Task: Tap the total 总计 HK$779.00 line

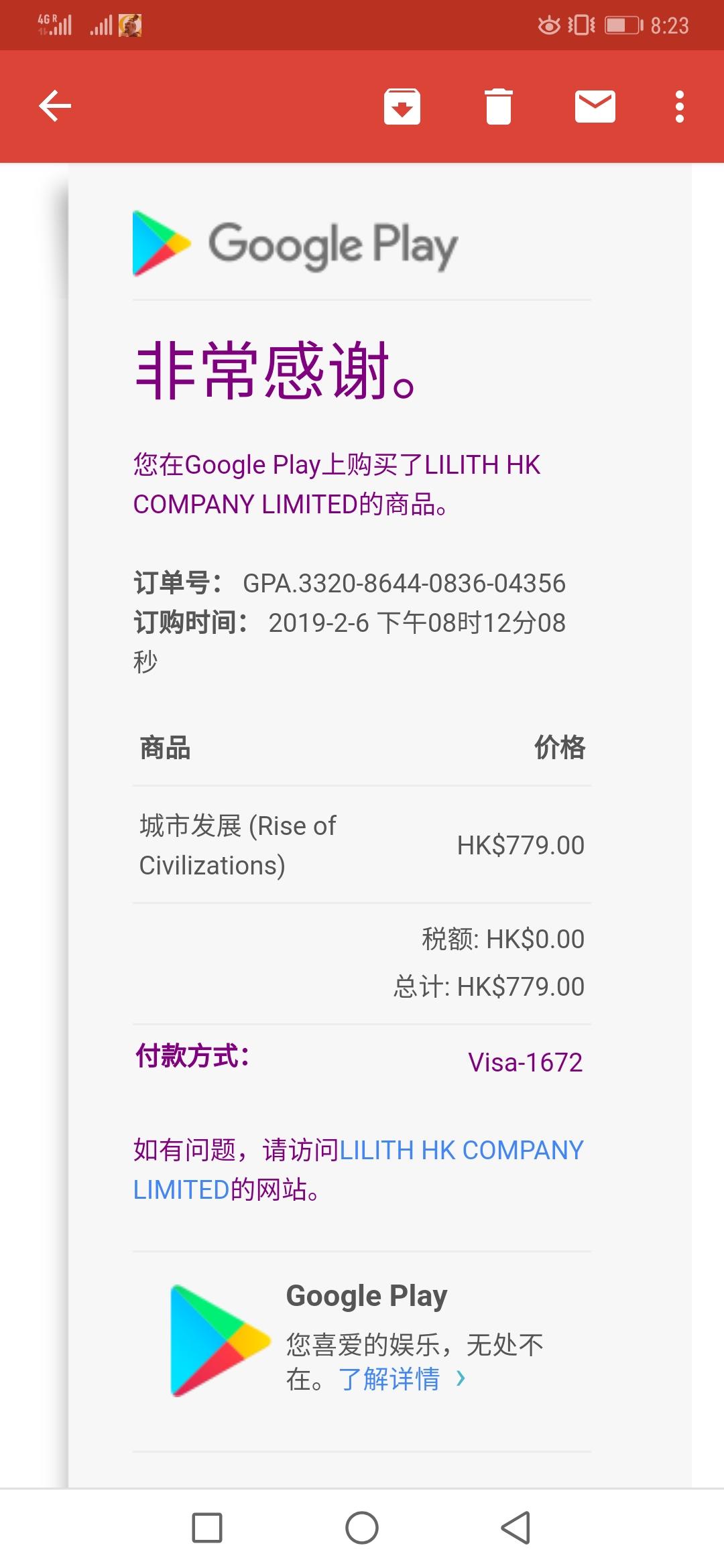Action: [x=489, y=987]
